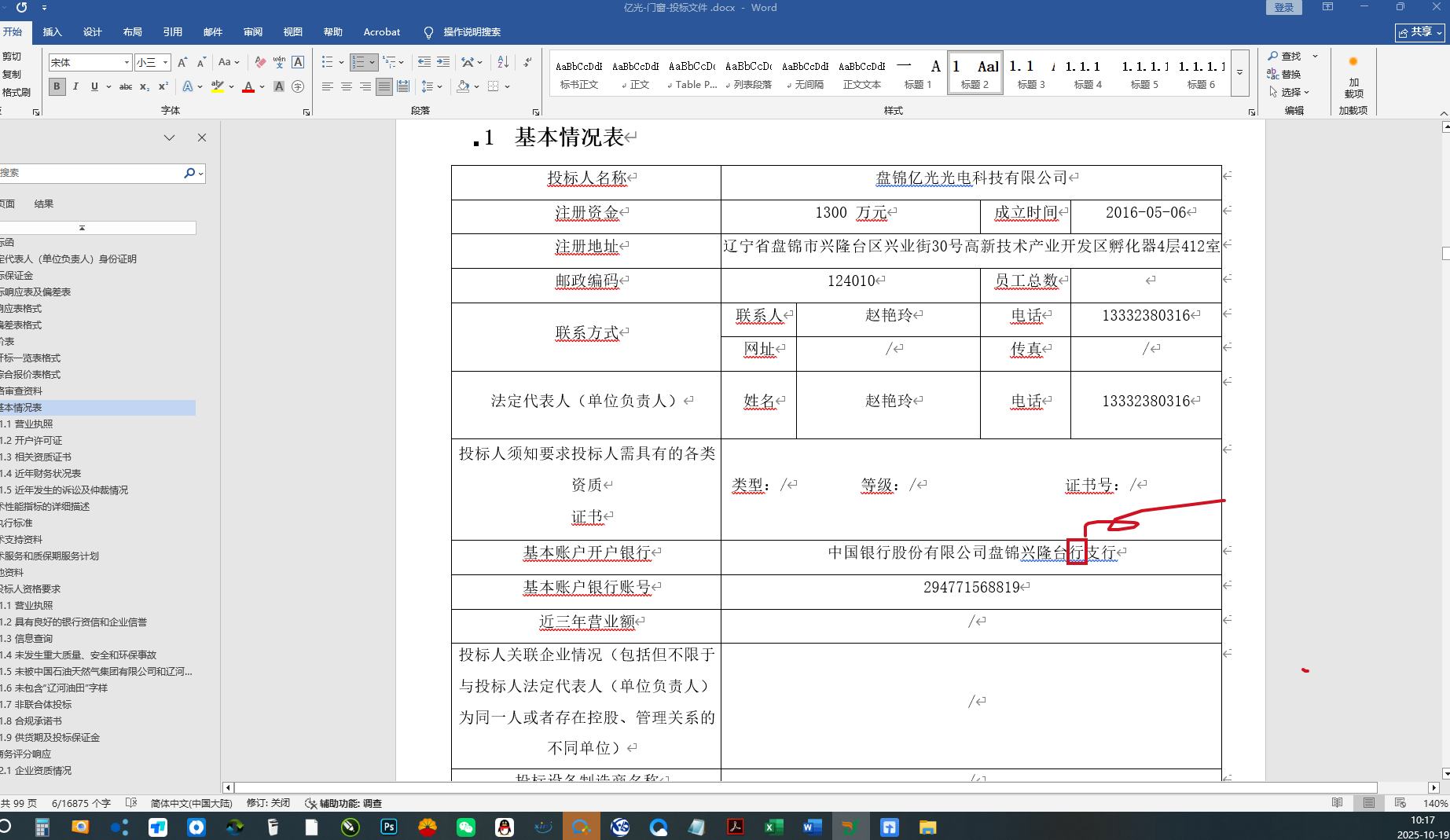
Task: Open the borders dropdown arrow
Action: (x=508, y=86)
